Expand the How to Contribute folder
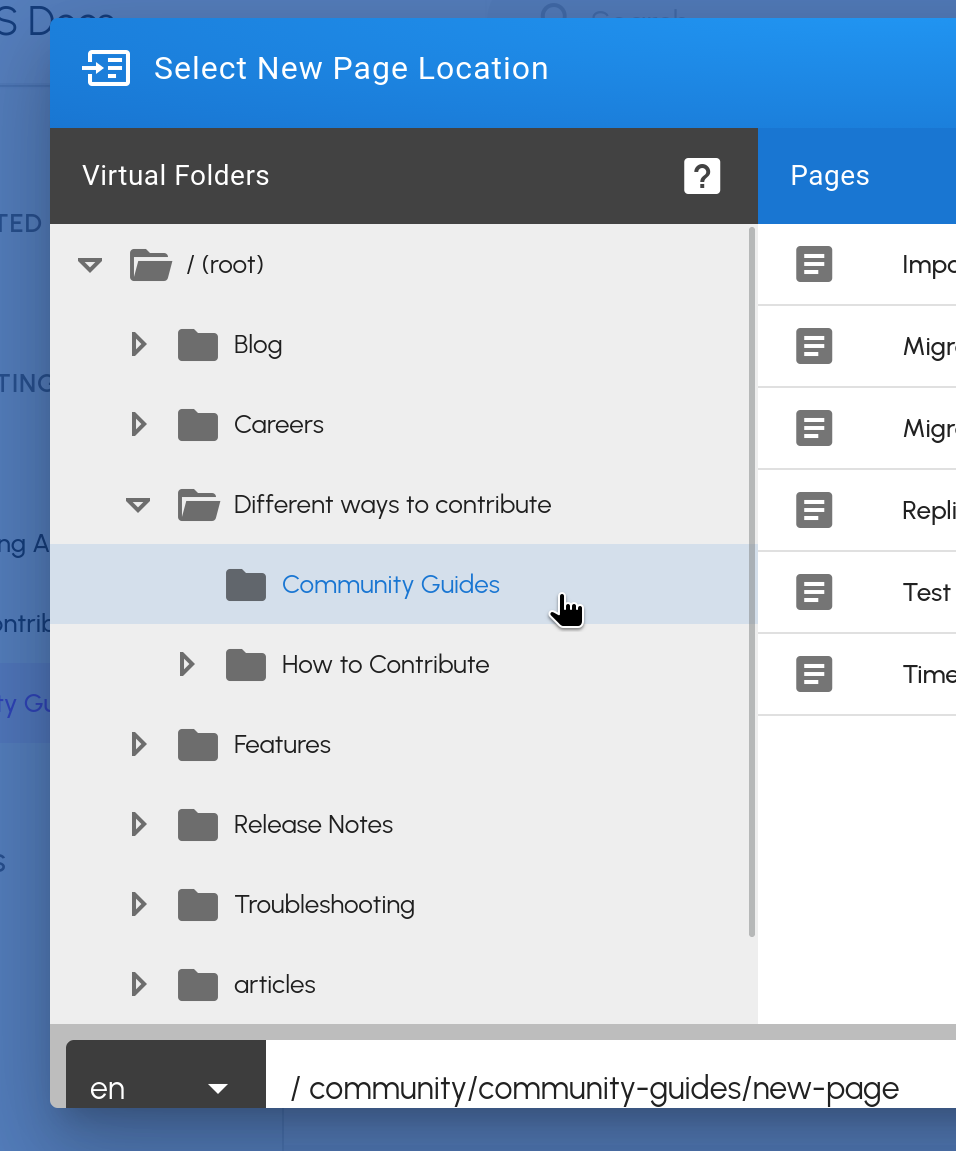The width and height of the screenshot is (956, 1151). click(x=187, y=665)
